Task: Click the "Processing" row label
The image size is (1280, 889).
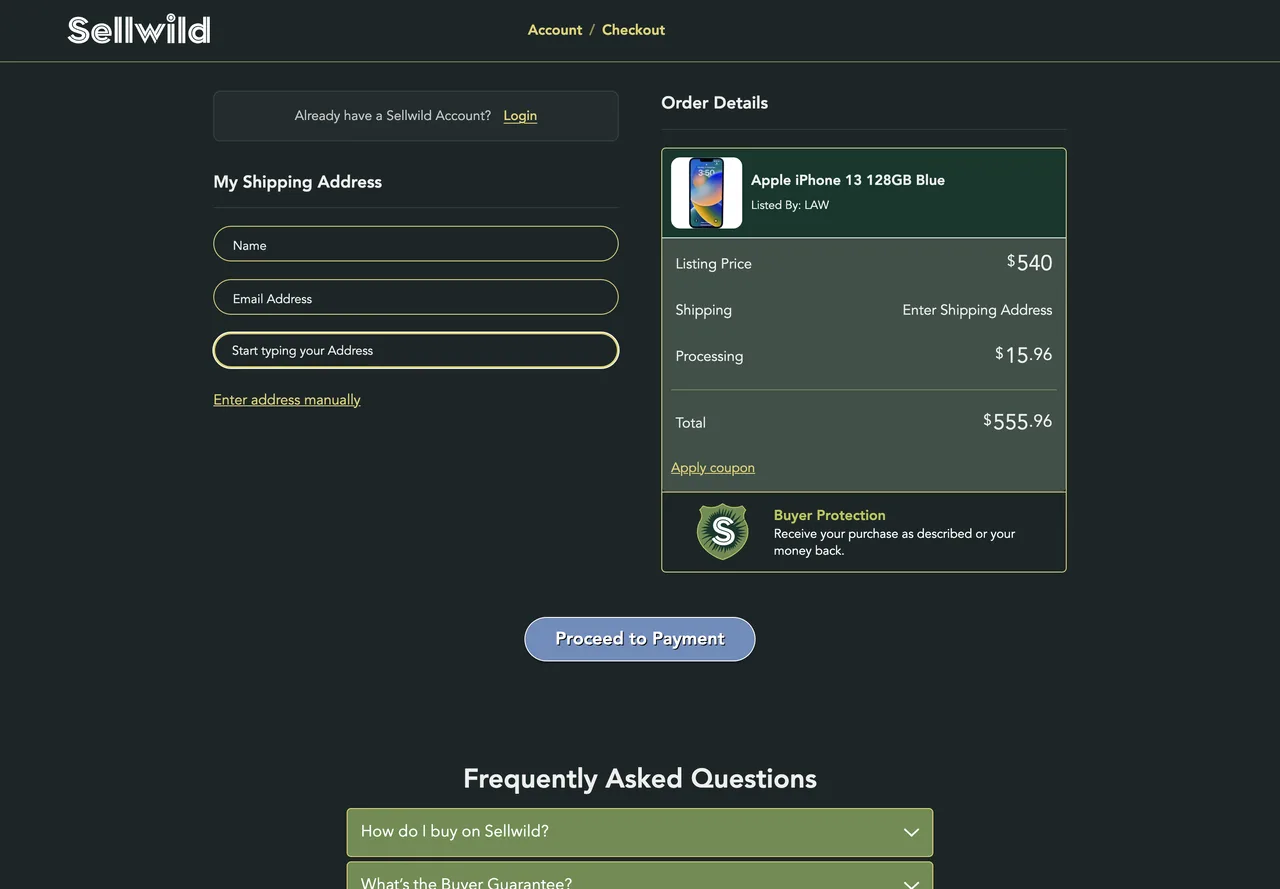Action: 709,356
